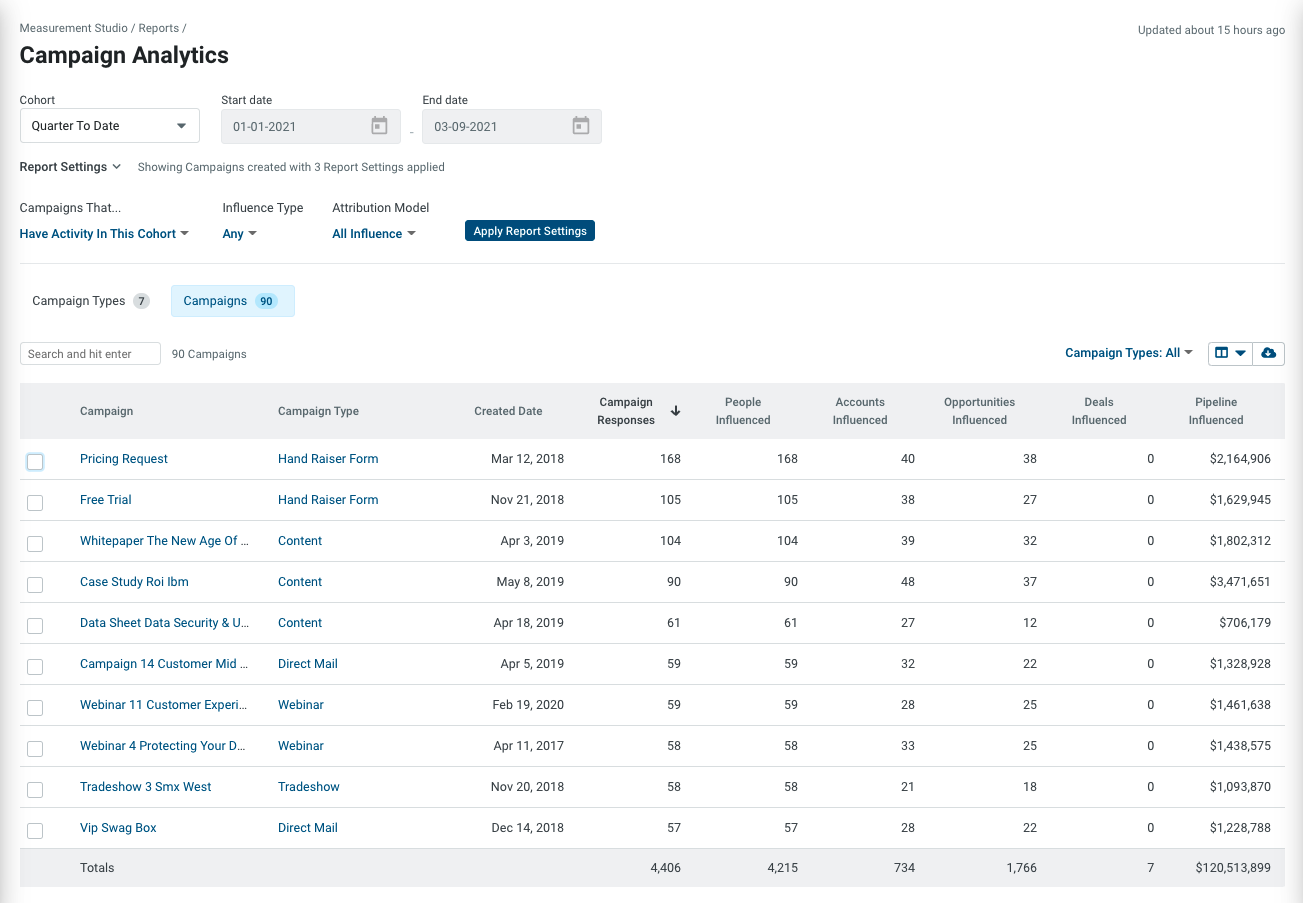This screenshot has height=903, width=1303.
Task: Open Data Sheet Data Security campaign link
Action: [164, 623]
